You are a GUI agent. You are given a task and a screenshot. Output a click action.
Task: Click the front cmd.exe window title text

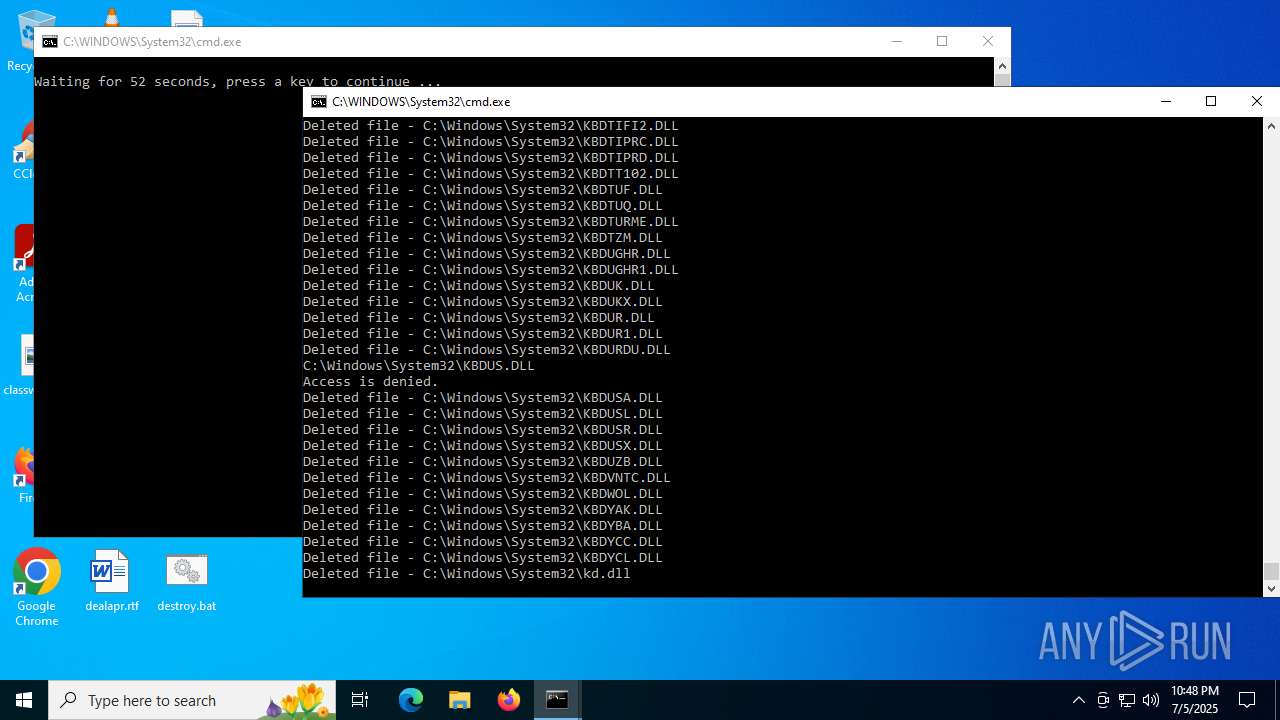pos(421,102)
